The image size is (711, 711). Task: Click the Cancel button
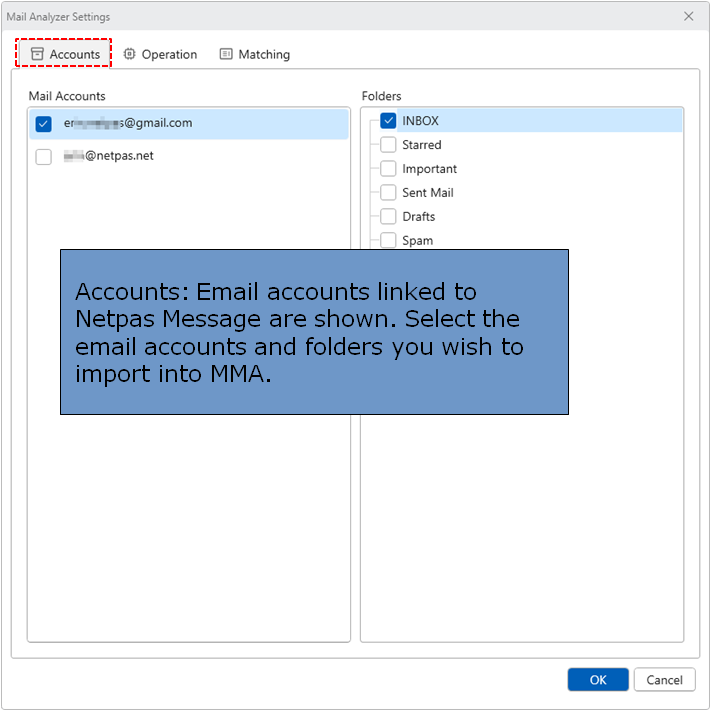coord(664,680)
